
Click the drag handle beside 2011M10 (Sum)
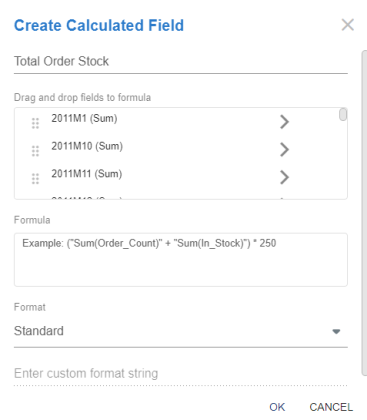pos(35,151)
